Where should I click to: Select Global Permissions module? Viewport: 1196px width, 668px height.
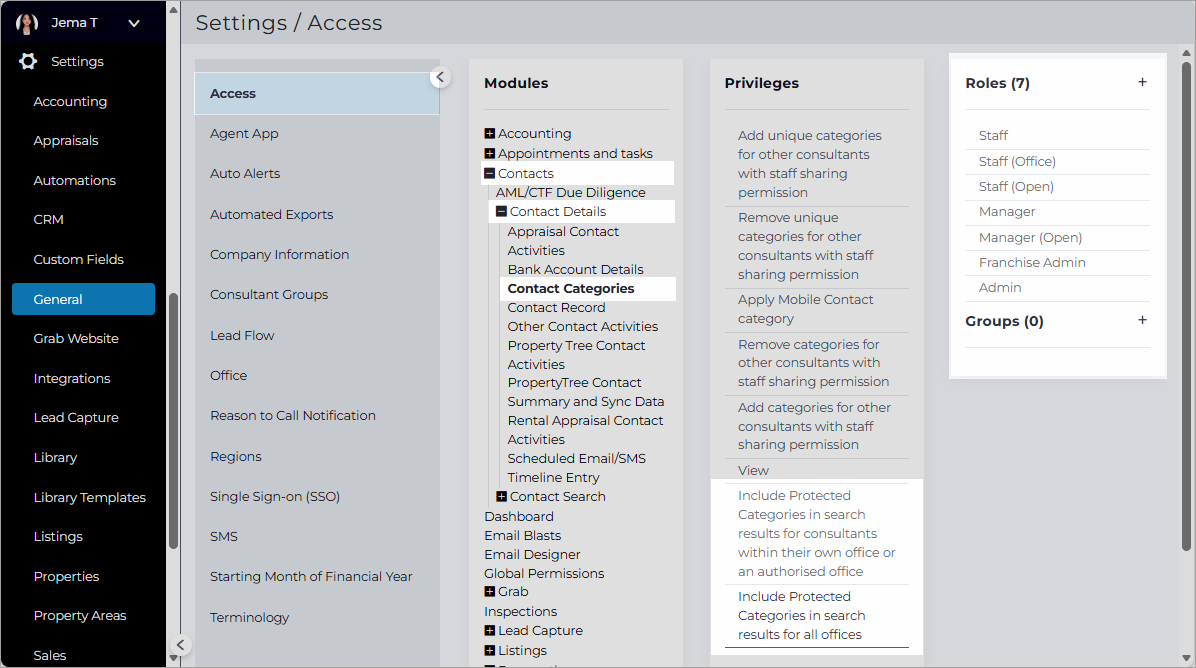point(544,573)
